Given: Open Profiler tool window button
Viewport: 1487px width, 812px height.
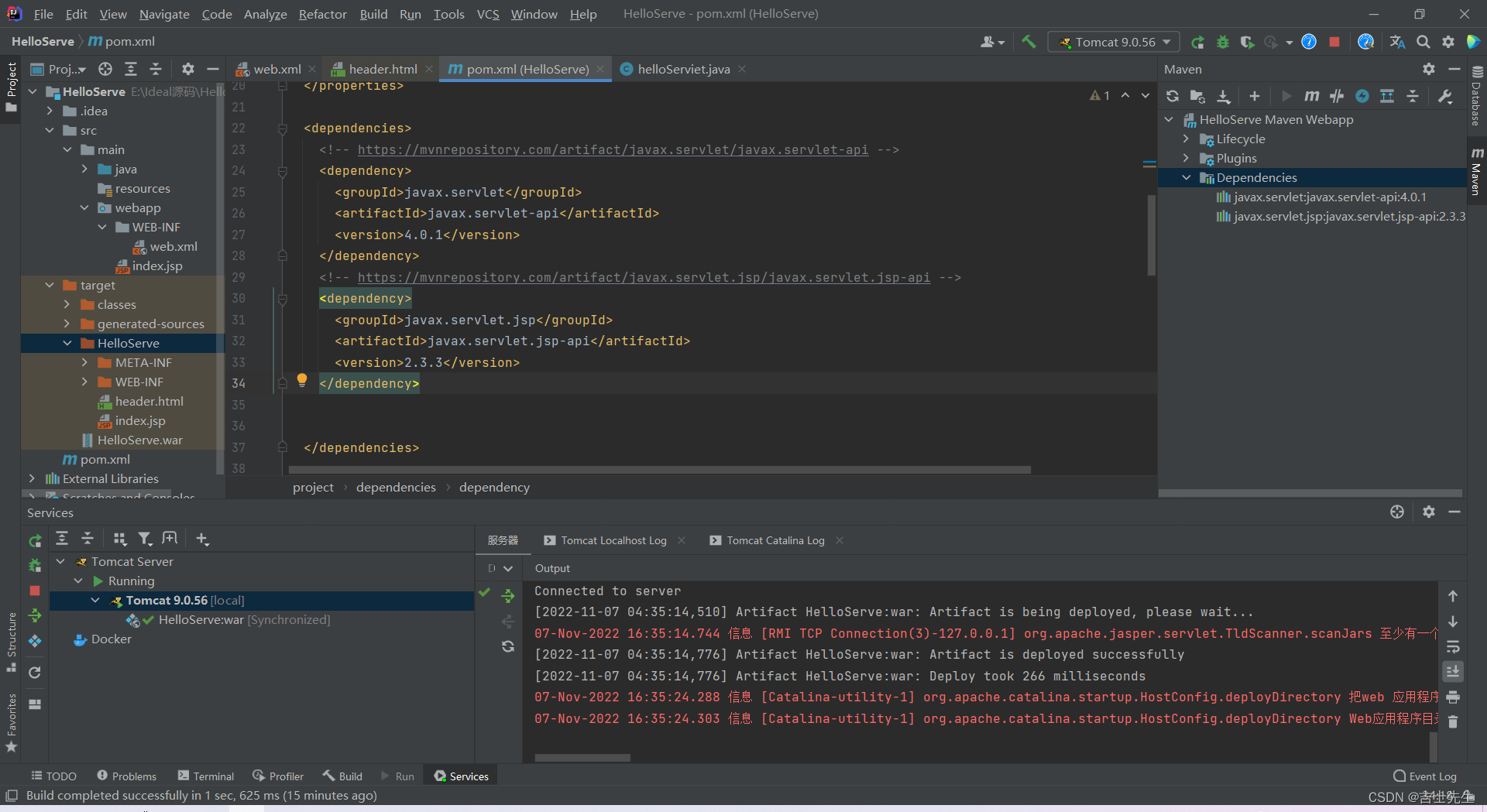Looking at the screenshot, I should [279, 776].
